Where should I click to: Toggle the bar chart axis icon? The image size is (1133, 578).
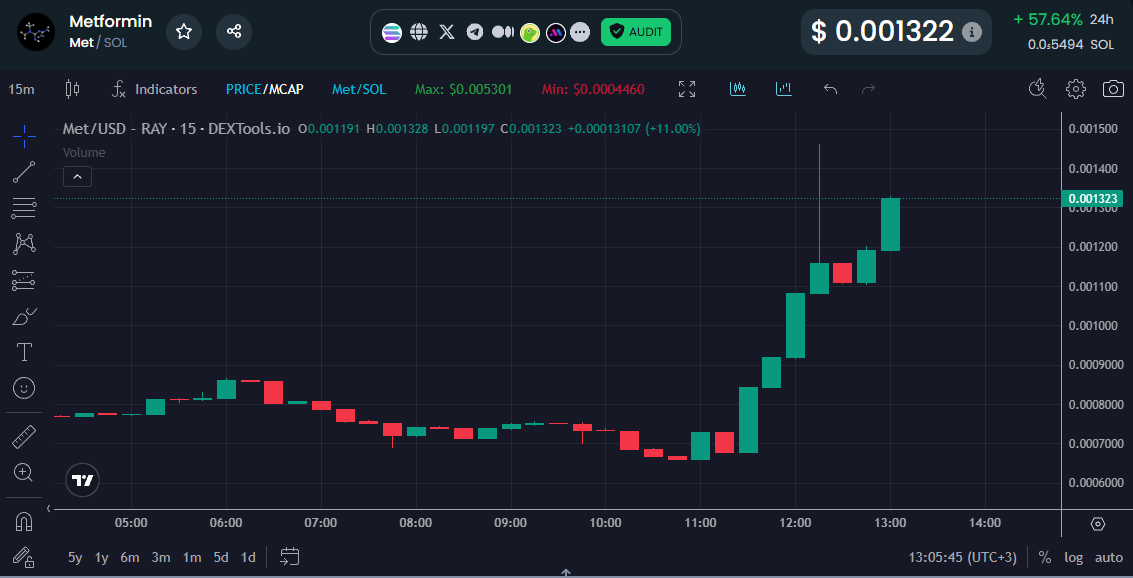783,89
